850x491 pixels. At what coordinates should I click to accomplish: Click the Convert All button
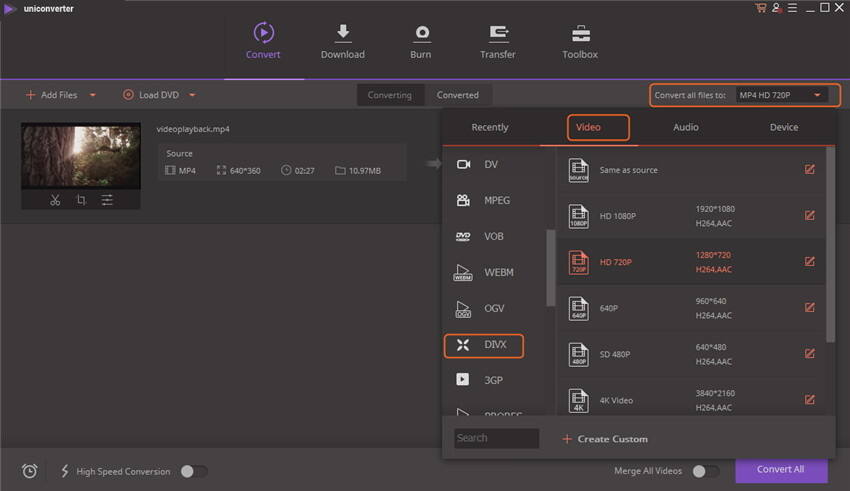[781, 470]
